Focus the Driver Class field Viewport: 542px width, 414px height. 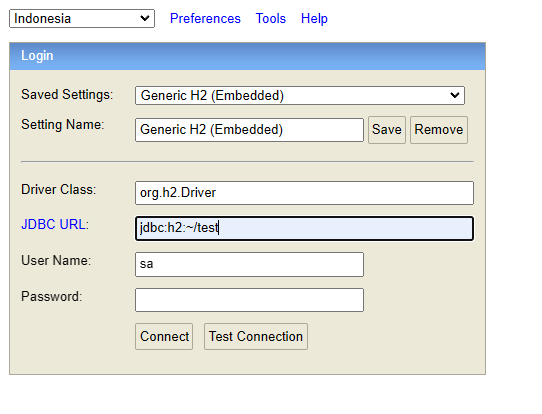click(x=304, y=193)
